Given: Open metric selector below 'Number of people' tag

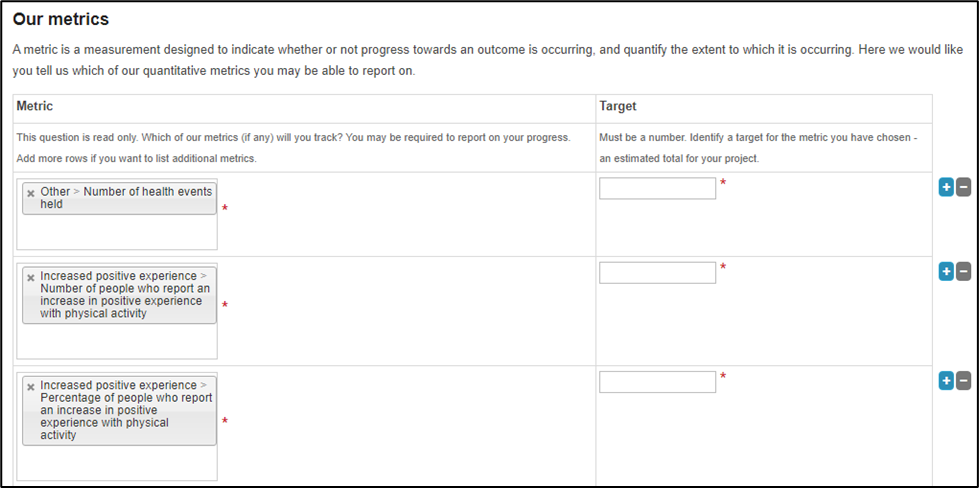Looking at the screenshot, I should point(117,341).
